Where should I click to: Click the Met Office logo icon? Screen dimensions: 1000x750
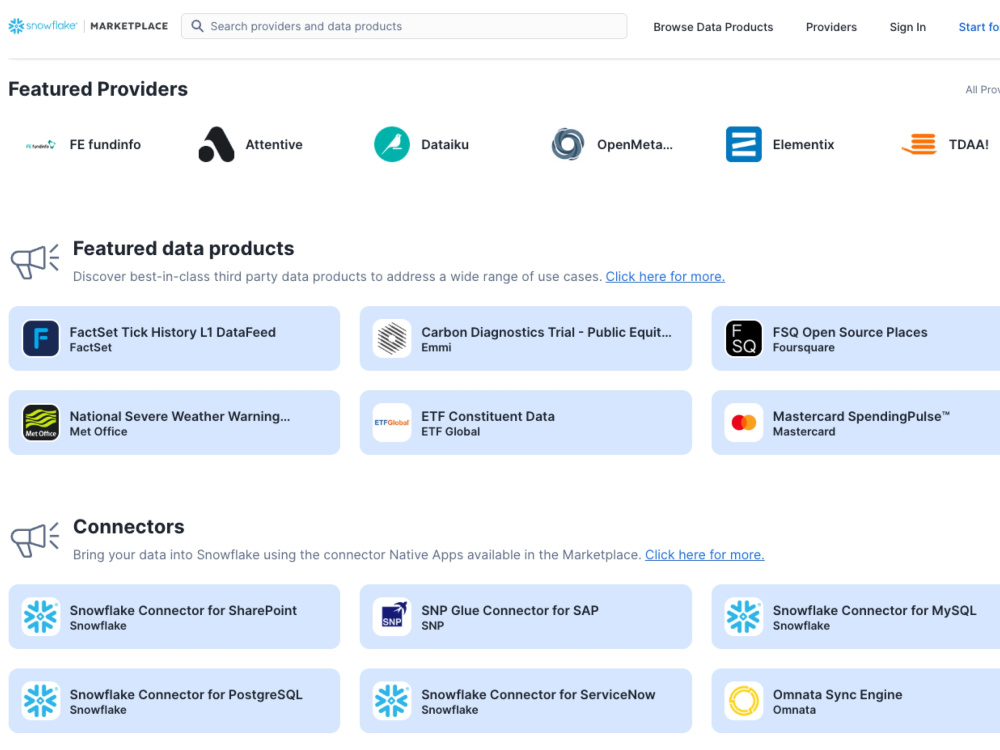pyautogui.click(x=41, y=423)
